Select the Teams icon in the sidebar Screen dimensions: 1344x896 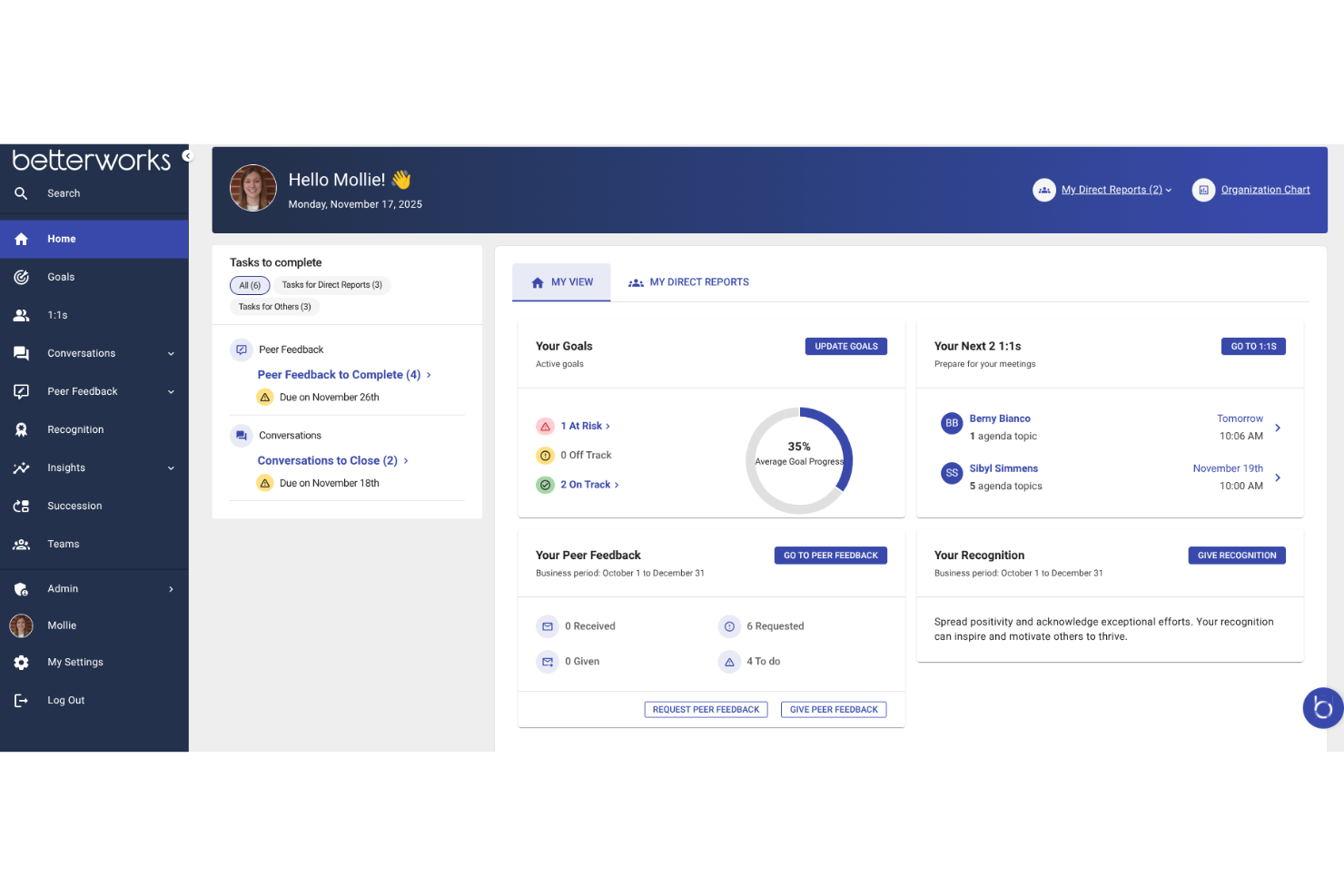pos(22,544)
